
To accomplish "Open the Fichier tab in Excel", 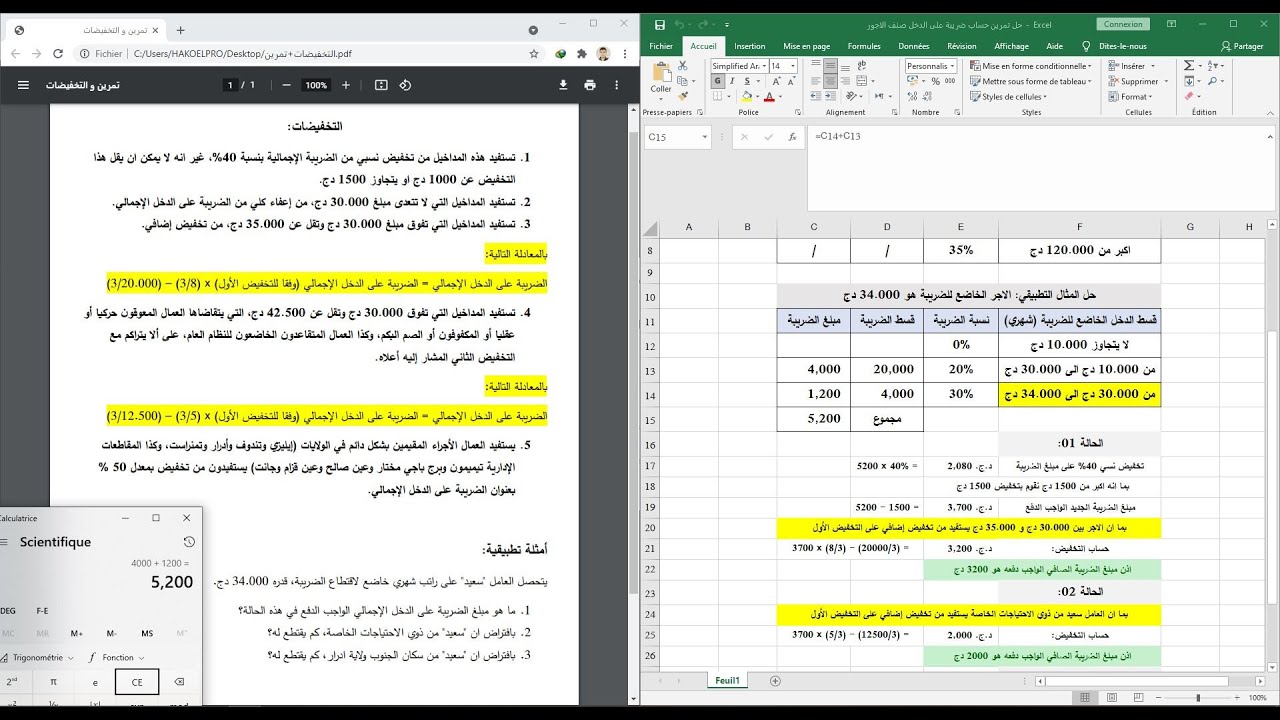I will coord(661,46).
